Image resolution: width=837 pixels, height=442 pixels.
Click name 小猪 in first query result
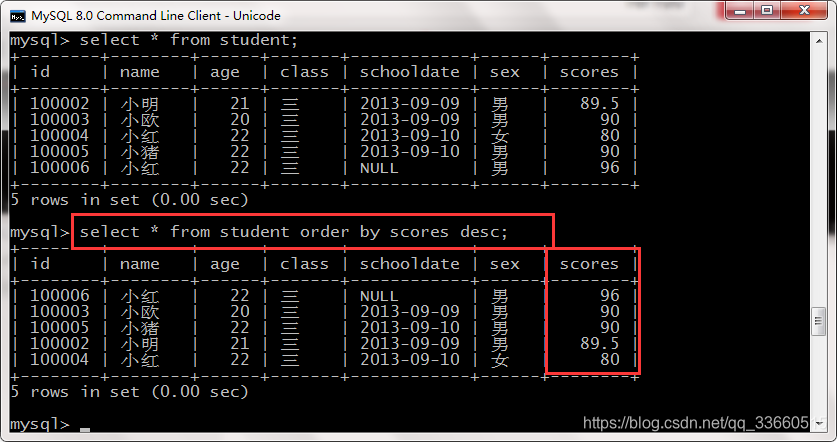(x=140, y=152)
